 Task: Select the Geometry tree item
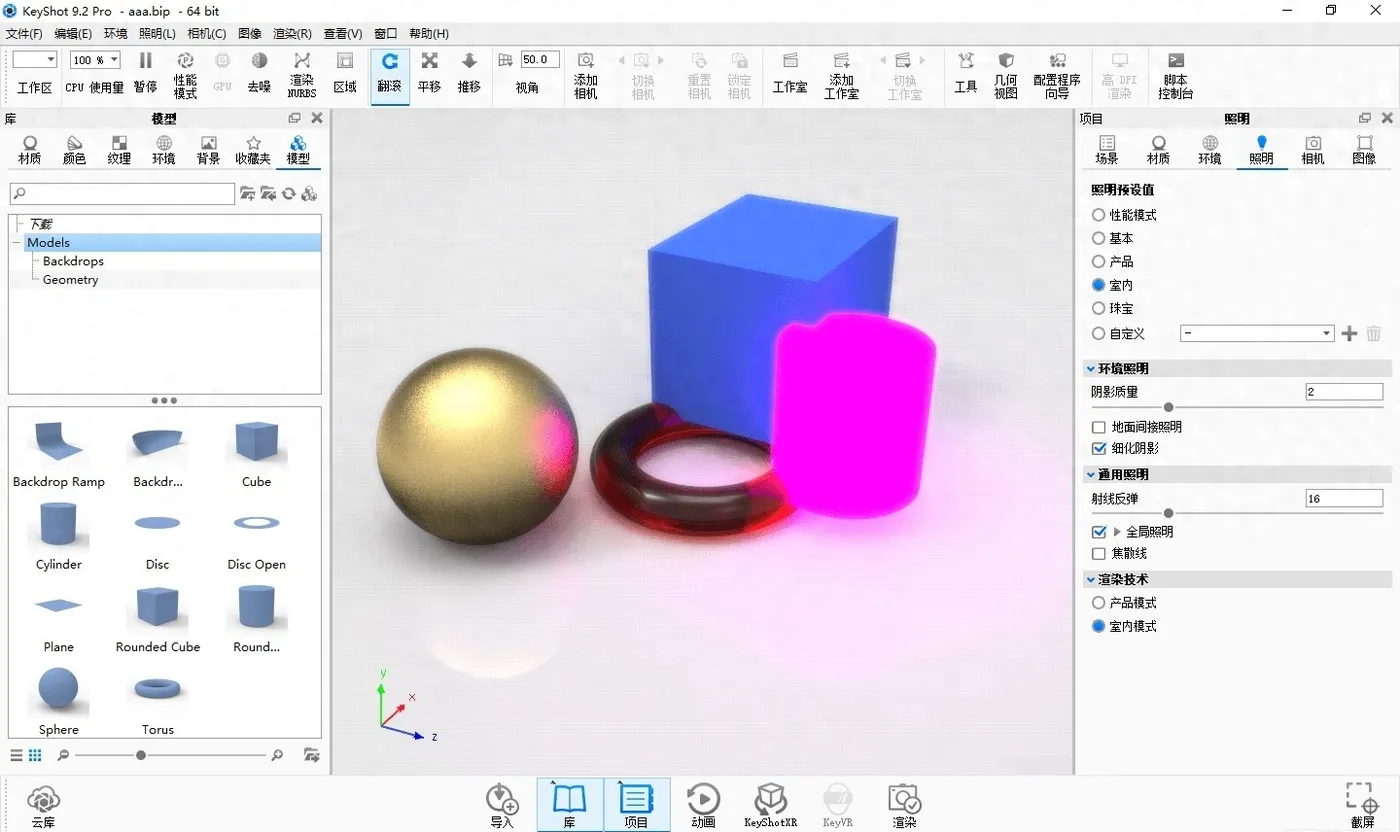click(70, 280)
